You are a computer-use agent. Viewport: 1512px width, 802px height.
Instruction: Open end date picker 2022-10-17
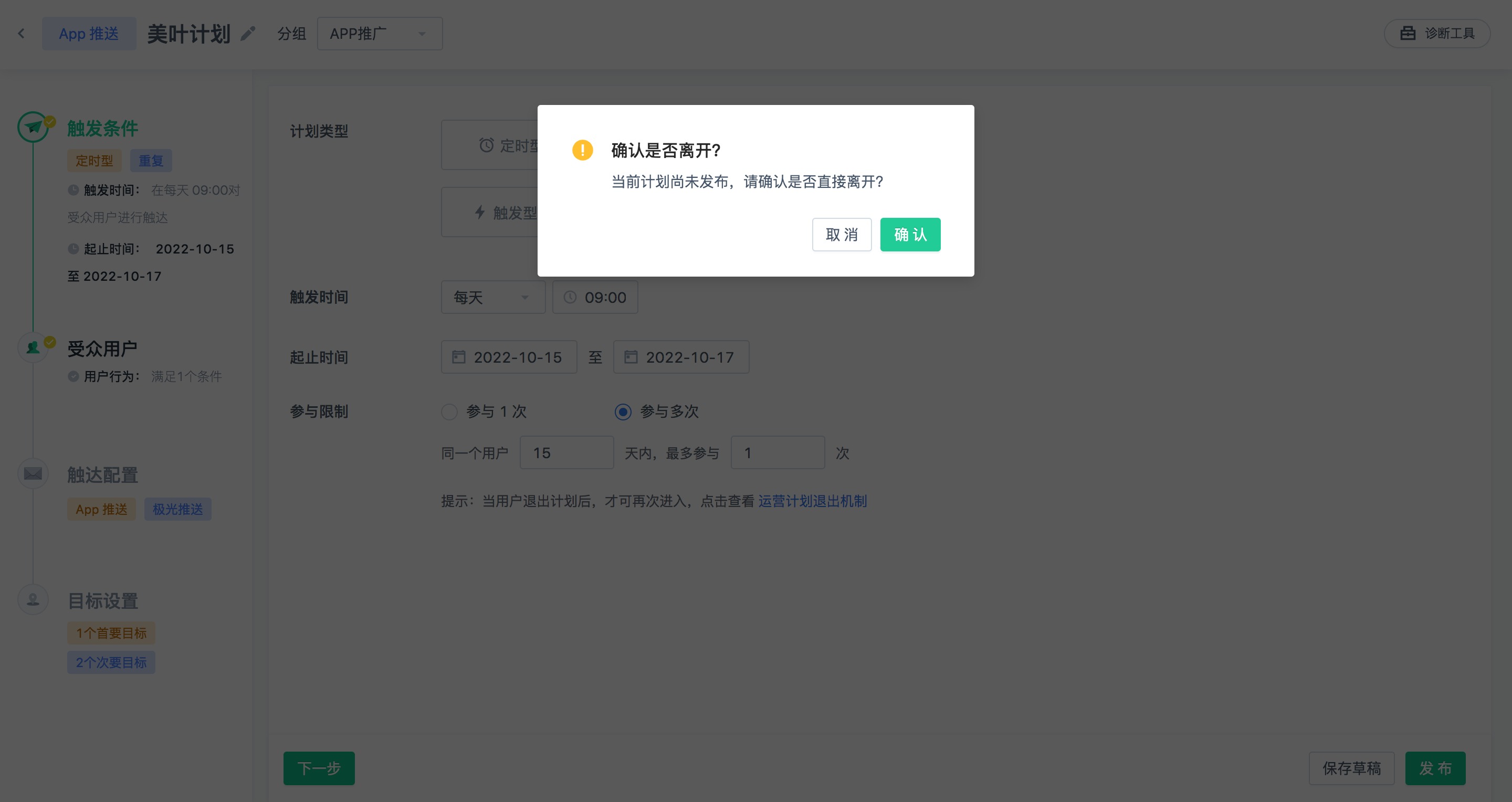point(681,357)
